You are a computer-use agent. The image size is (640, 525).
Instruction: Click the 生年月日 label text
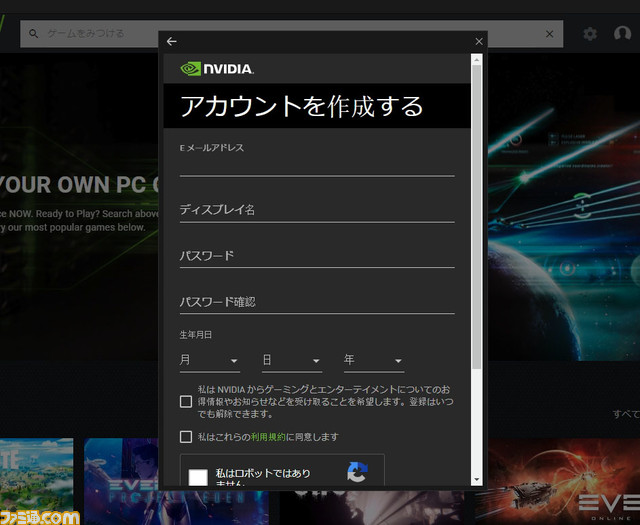point(196,335)
